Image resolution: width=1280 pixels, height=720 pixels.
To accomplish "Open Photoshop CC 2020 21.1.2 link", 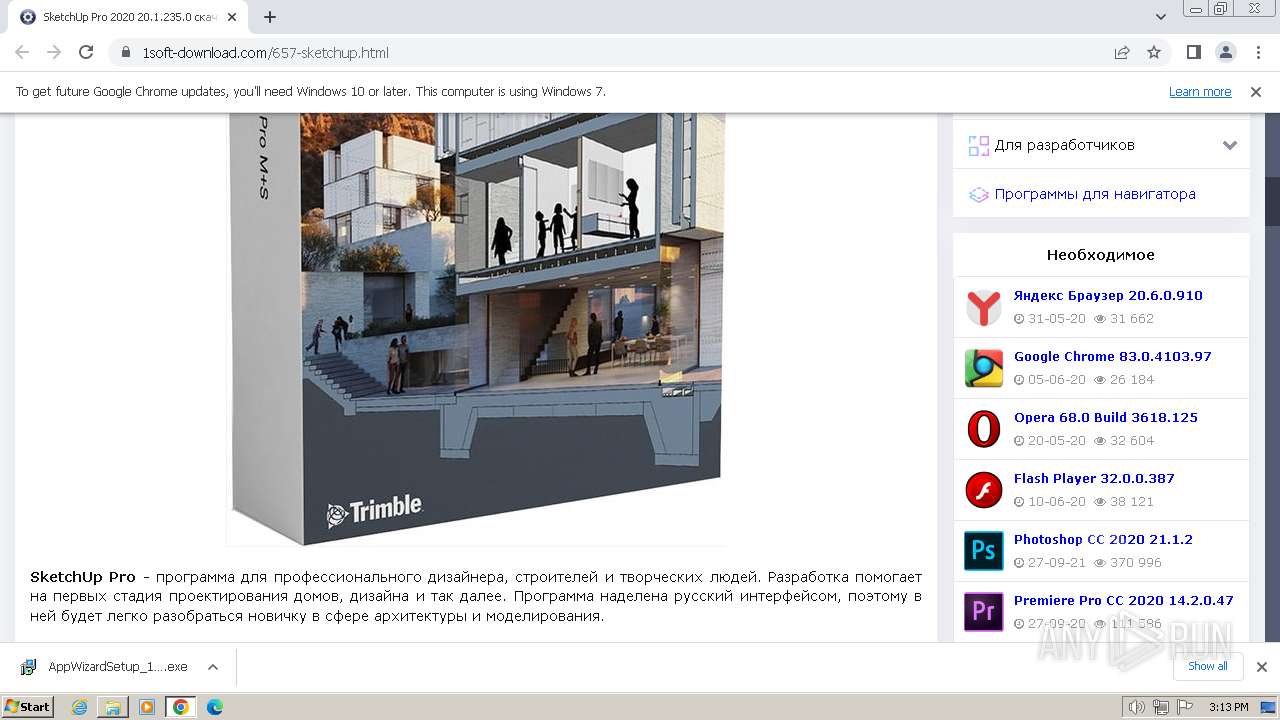I will (x=1103, y=540).
